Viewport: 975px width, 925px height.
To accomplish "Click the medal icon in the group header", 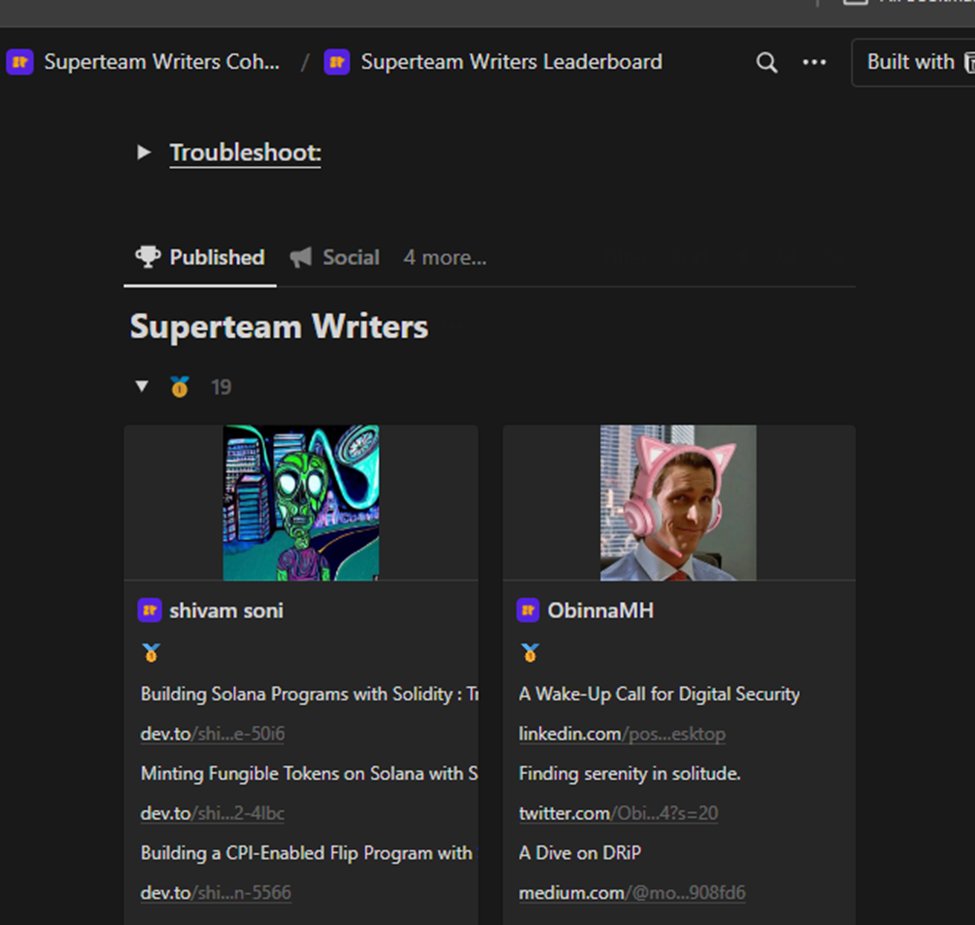I will tap(180, 387).
